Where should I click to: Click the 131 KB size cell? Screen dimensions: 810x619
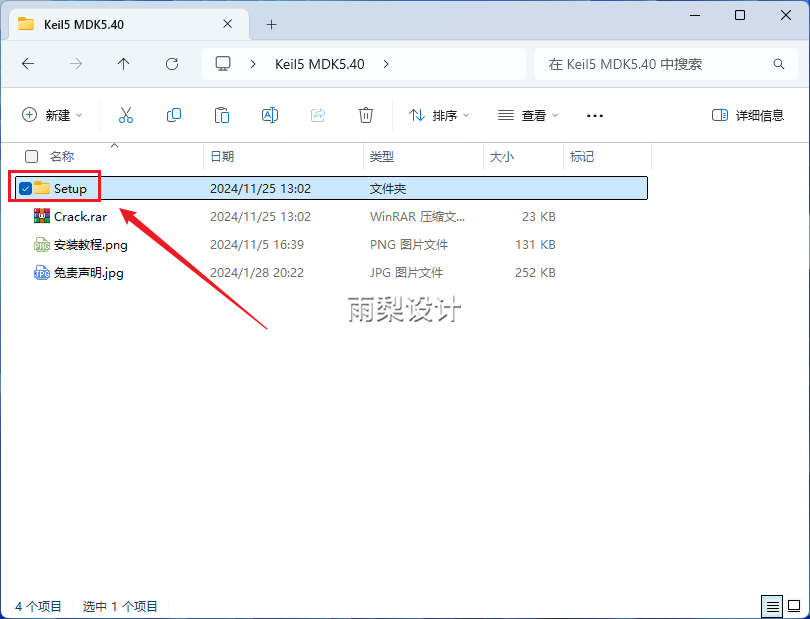535,244
